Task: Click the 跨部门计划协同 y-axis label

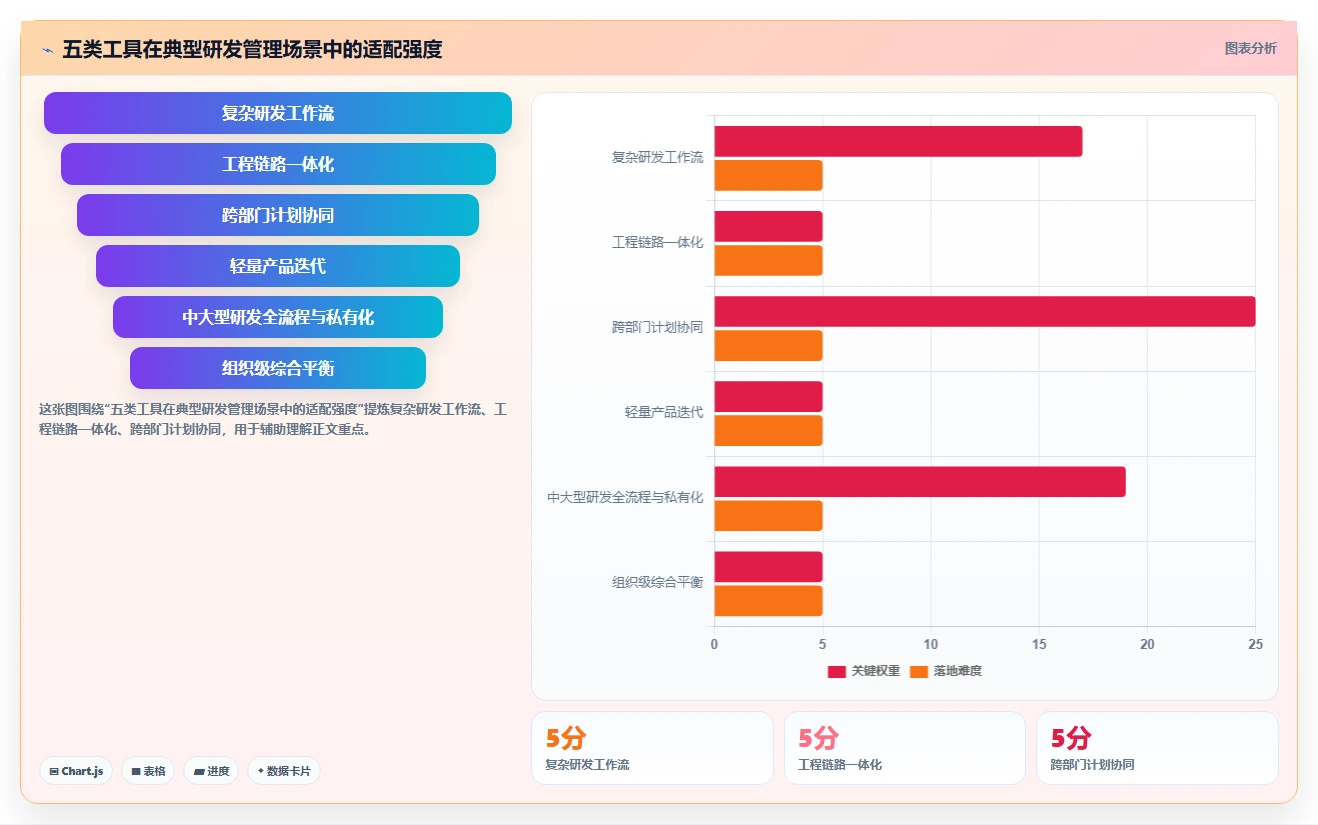Action: pyautogui.click(x=658, y=327)
